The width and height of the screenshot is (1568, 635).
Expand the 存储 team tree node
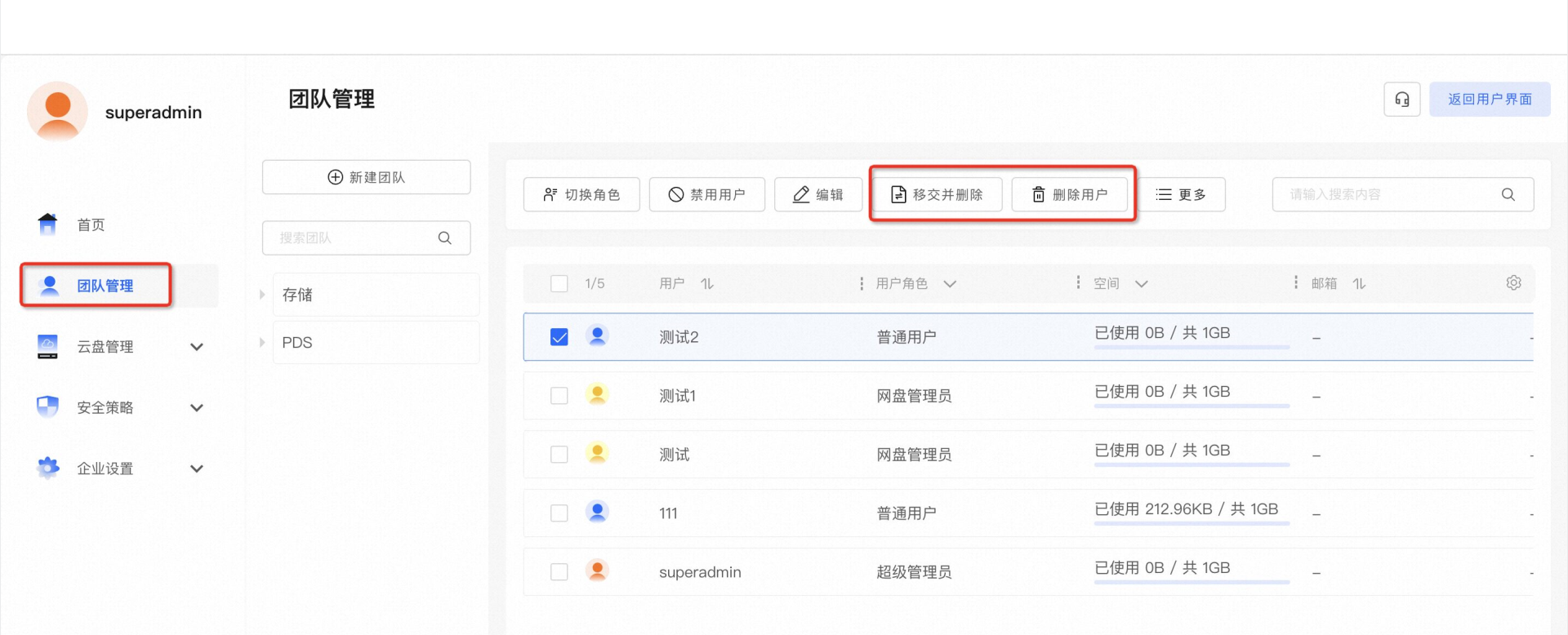pyautogui.click(x=262, y=295)
